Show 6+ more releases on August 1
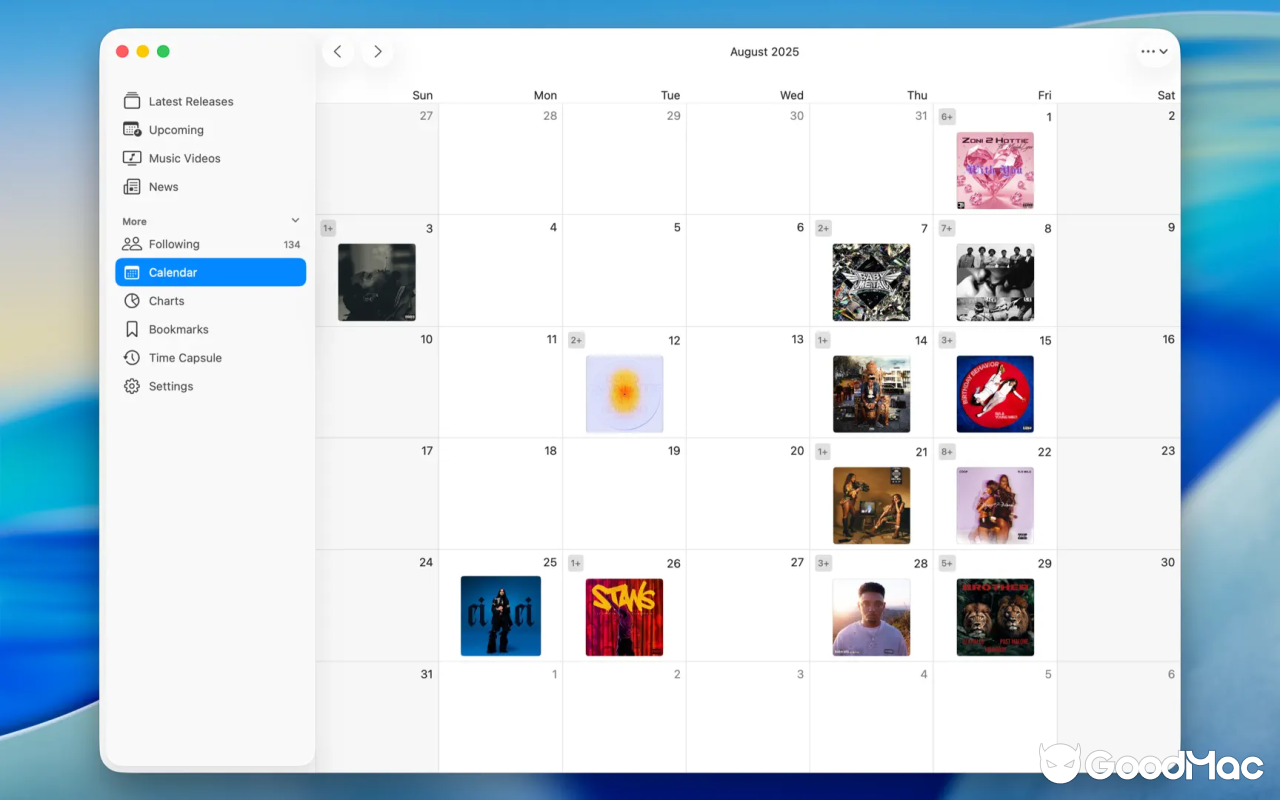Image resolution: width=1280 pixels, height=800 pixels. [947, 117]
